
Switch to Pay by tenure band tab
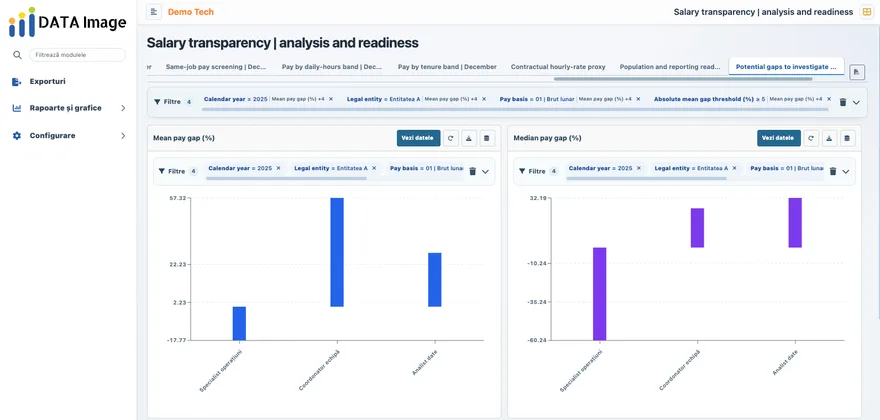tap(447, 67)
